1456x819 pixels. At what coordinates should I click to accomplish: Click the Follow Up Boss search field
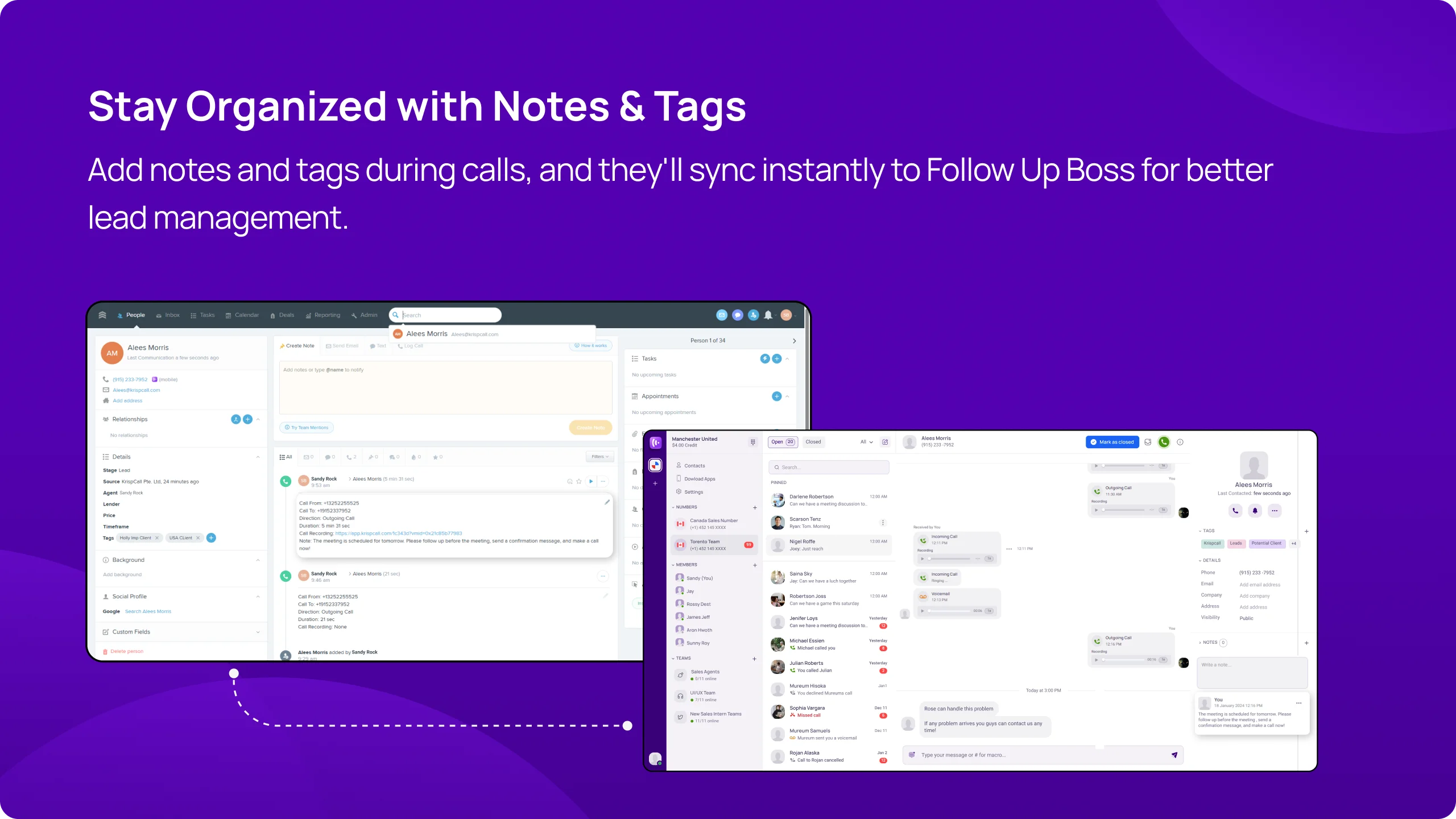coord(445,315)
